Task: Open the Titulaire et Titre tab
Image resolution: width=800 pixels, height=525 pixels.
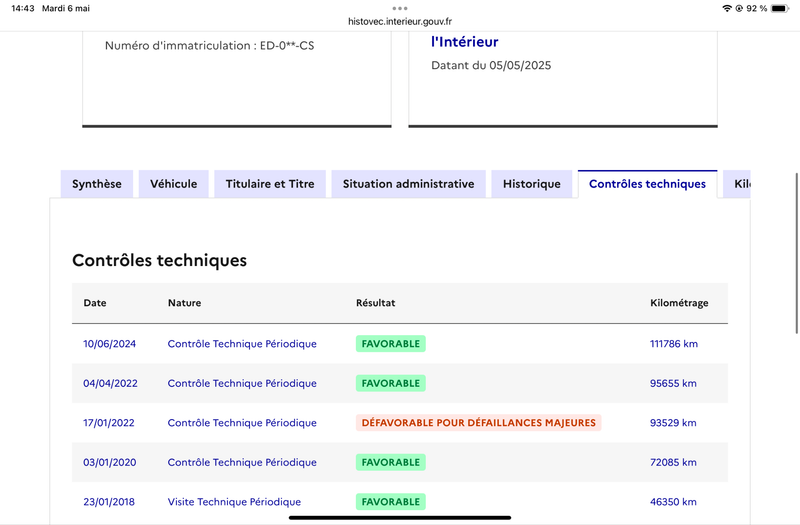Action: [x=270, y=184]
